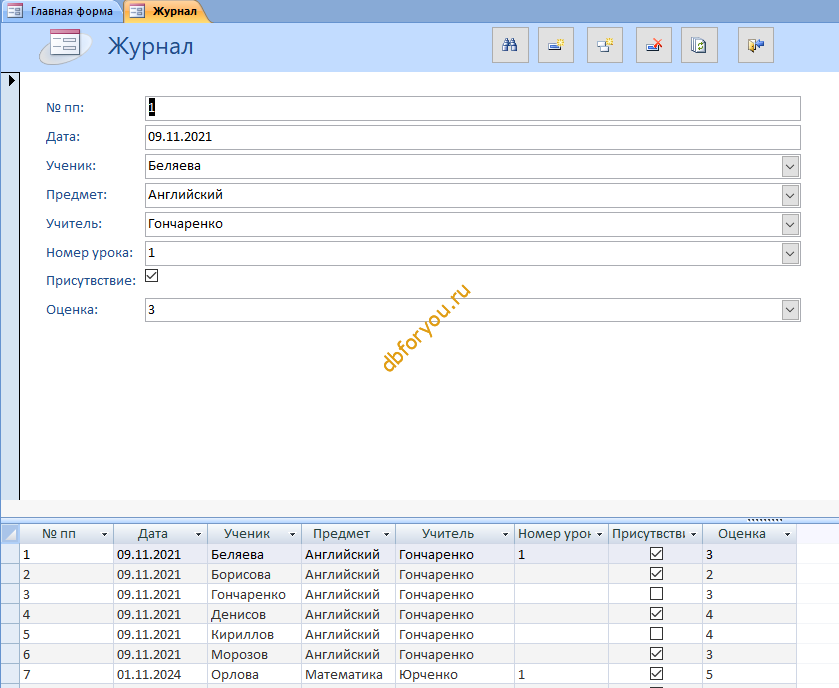
Task: Open the Номер урока dropdown
Action: tap(790, 253)
